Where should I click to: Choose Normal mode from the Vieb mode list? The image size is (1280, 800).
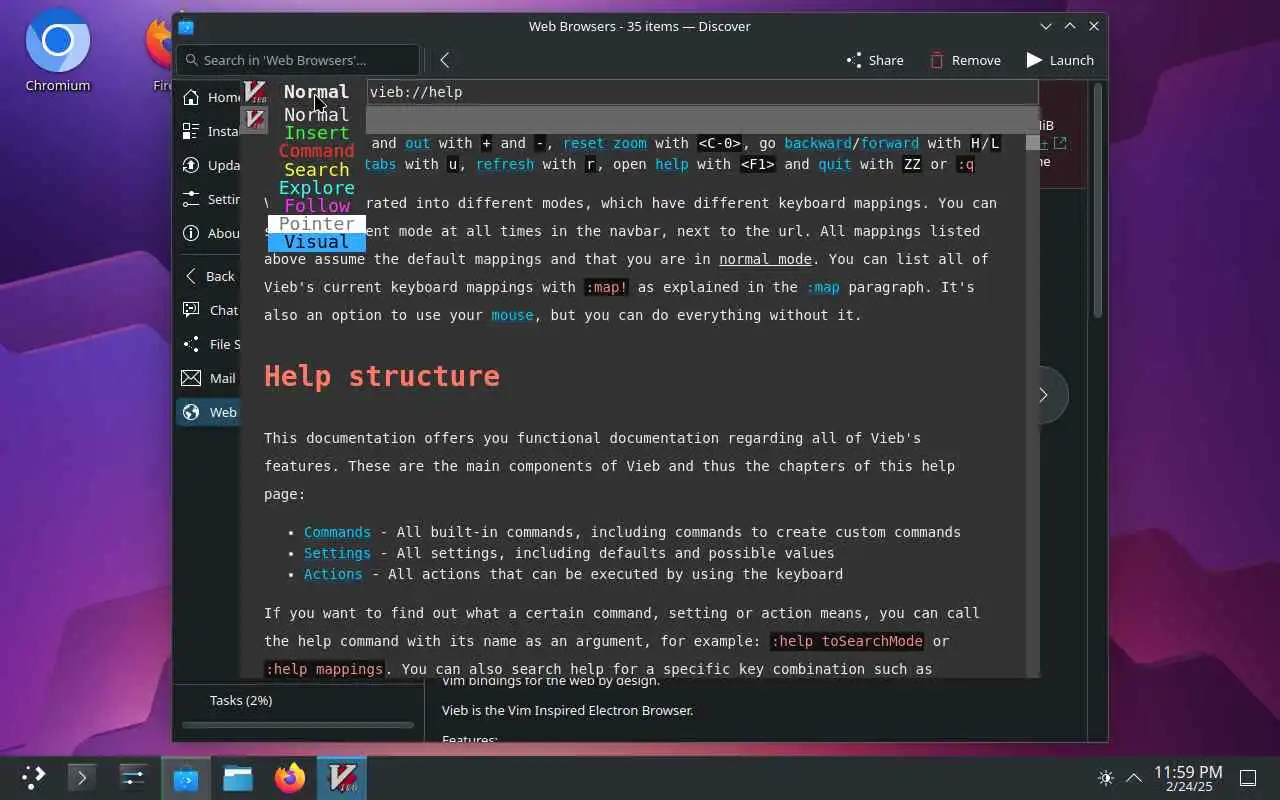point(316,115)
